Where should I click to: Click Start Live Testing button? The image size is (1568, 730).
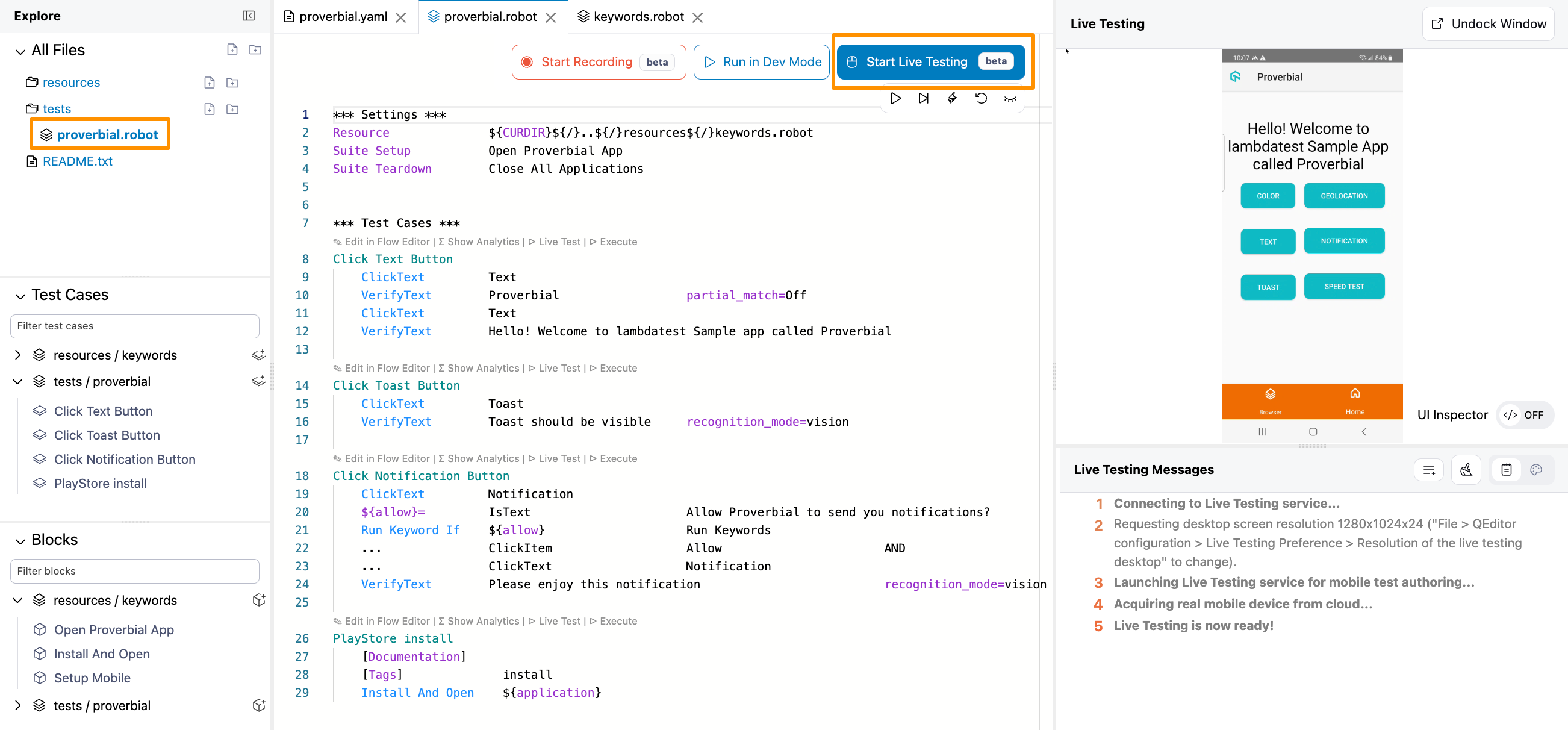pos(931,61)
